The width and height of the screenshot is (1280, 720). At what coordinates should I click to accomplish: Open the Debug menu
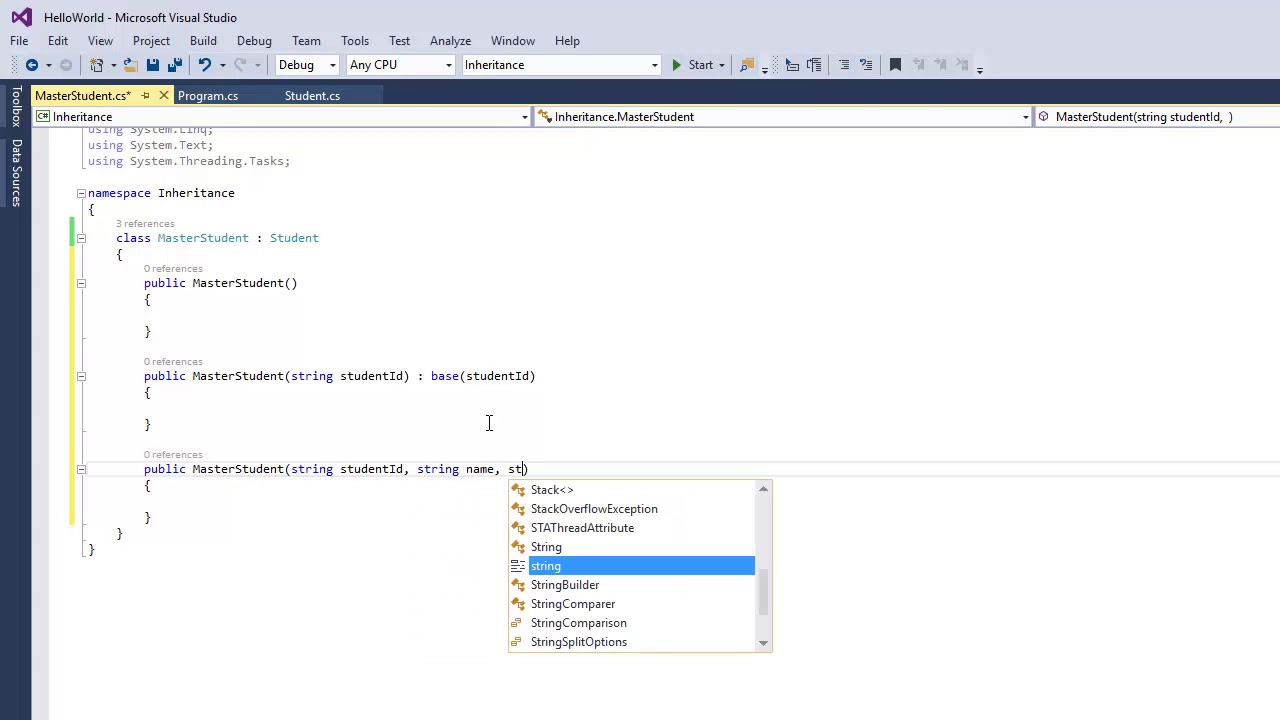point(254,41)
